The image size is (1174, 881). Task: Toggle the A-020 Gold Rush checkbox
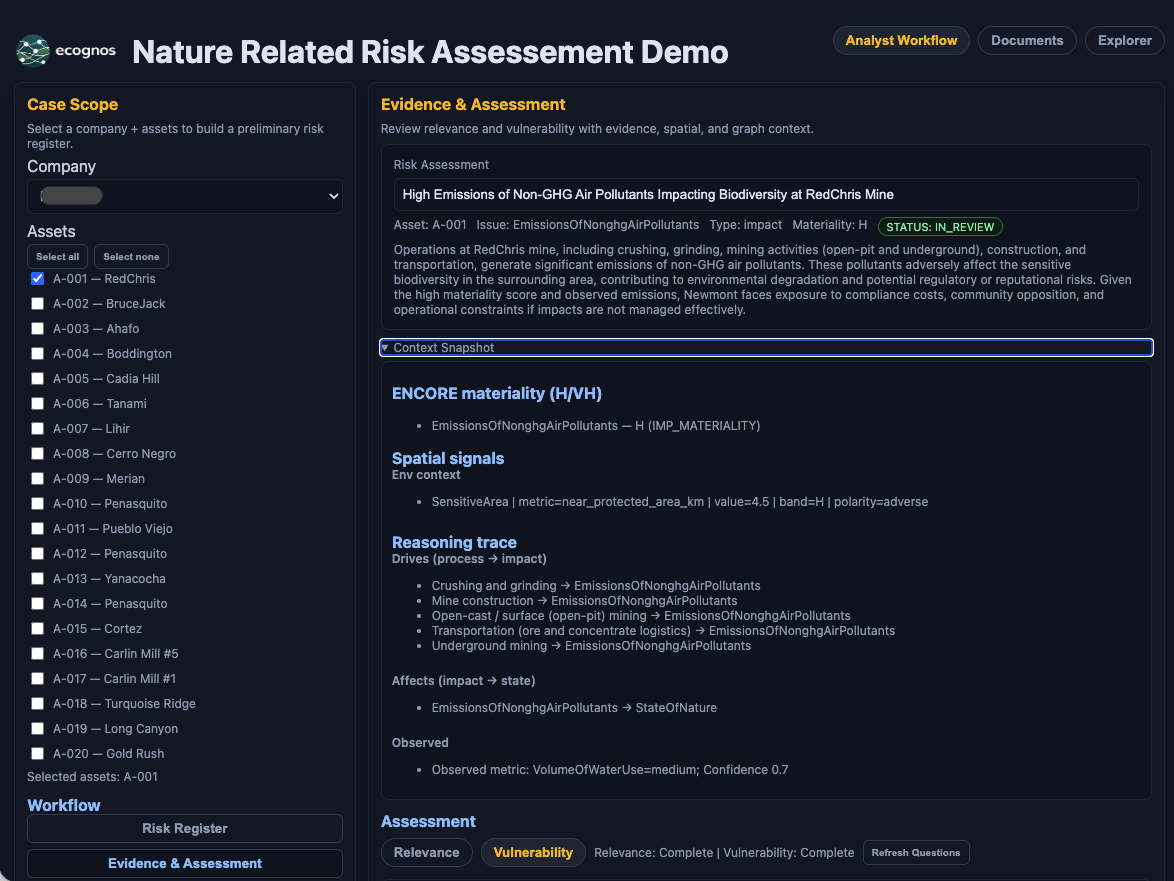(x=38, y=754)
